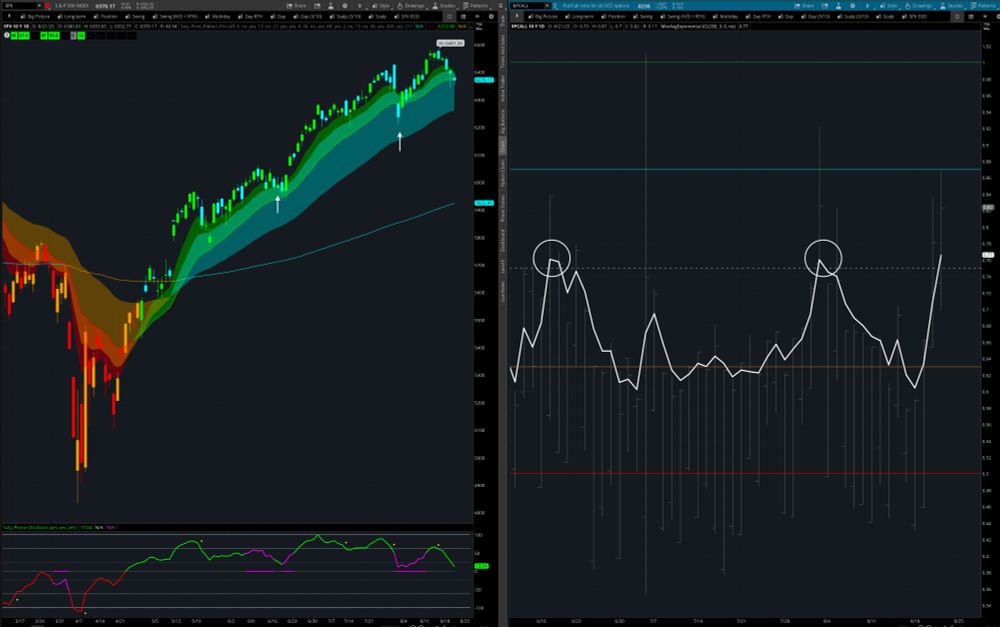The width and height of the screenshot is (1000, 627).
Task: Open Share in the left SPX chart
Action: 296,6
